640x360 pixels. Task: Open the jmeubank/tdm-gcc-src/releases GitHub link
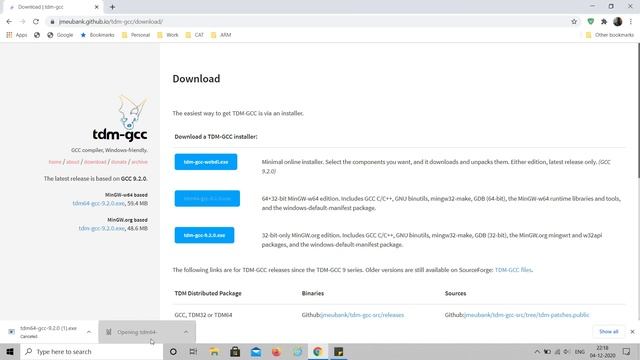tap(362, 315)
